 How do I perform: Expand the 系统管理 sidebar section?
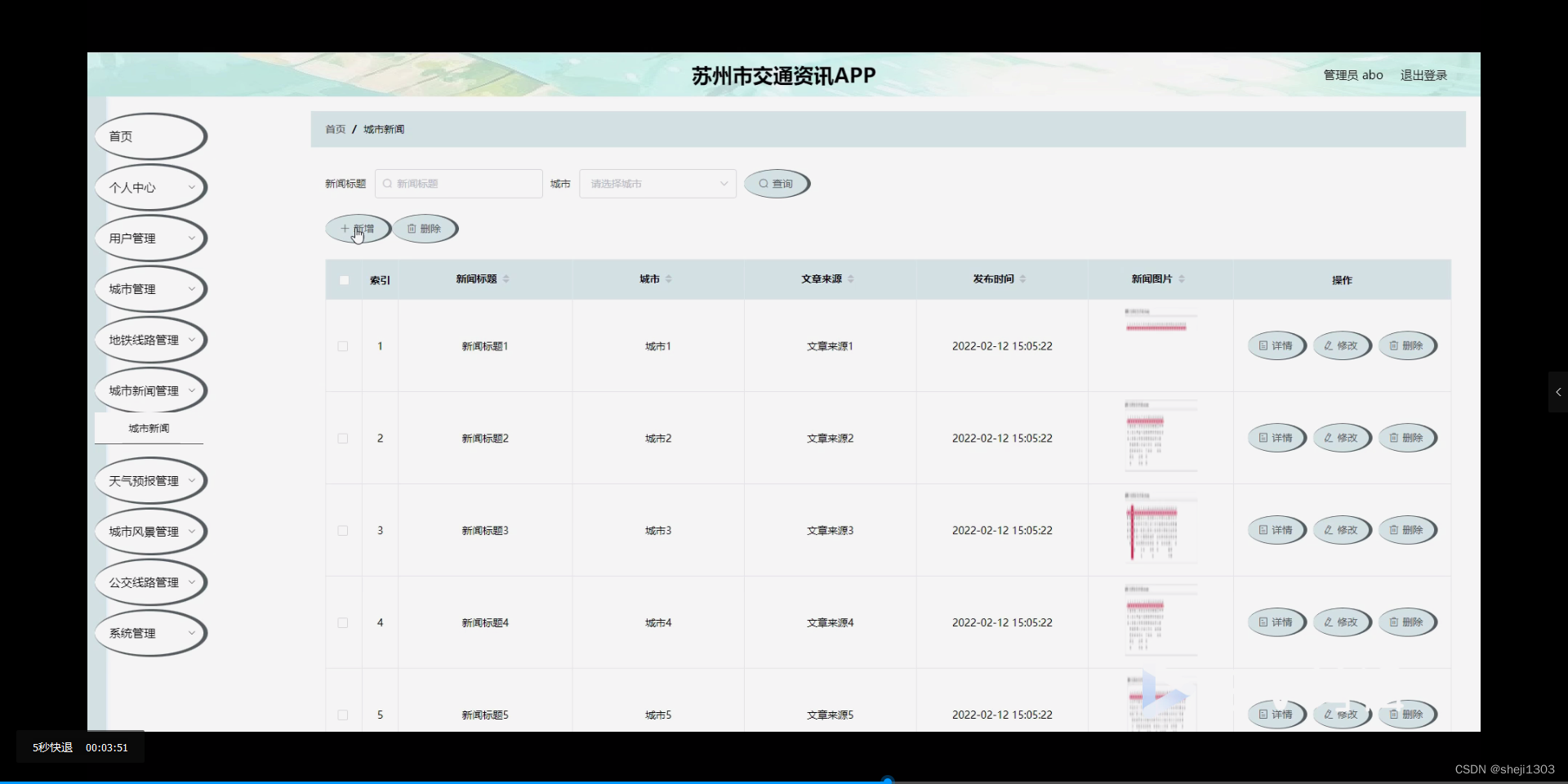coord(149,633)
